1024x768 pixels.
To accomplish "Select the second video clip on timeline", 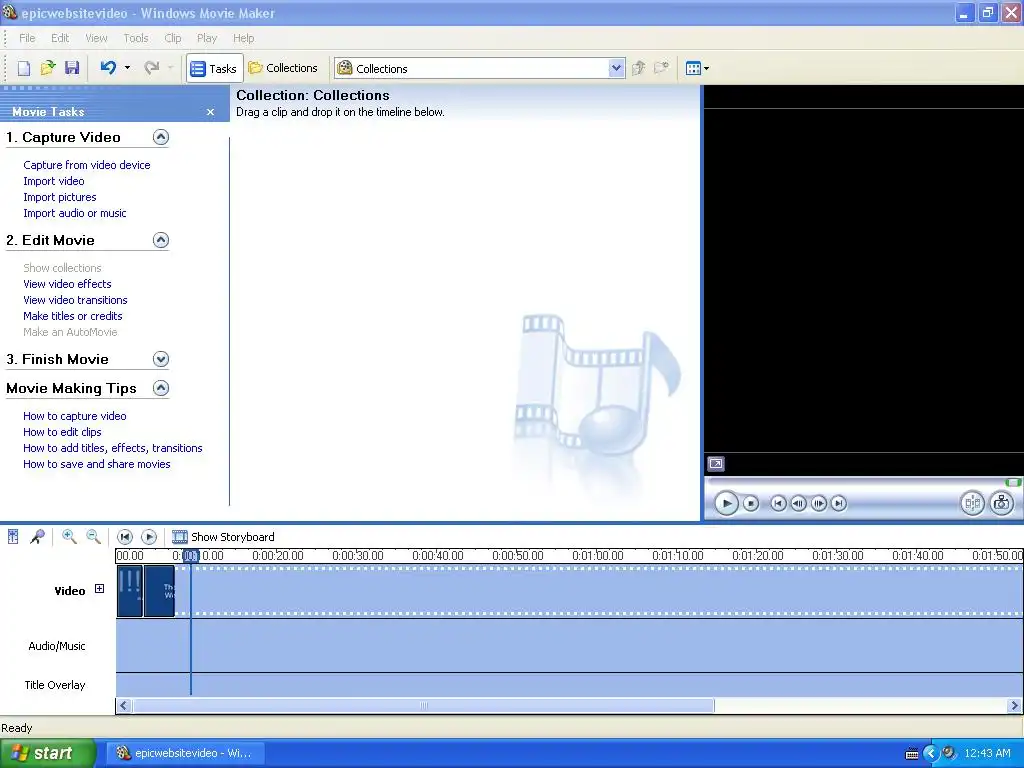I will point(159,591).
